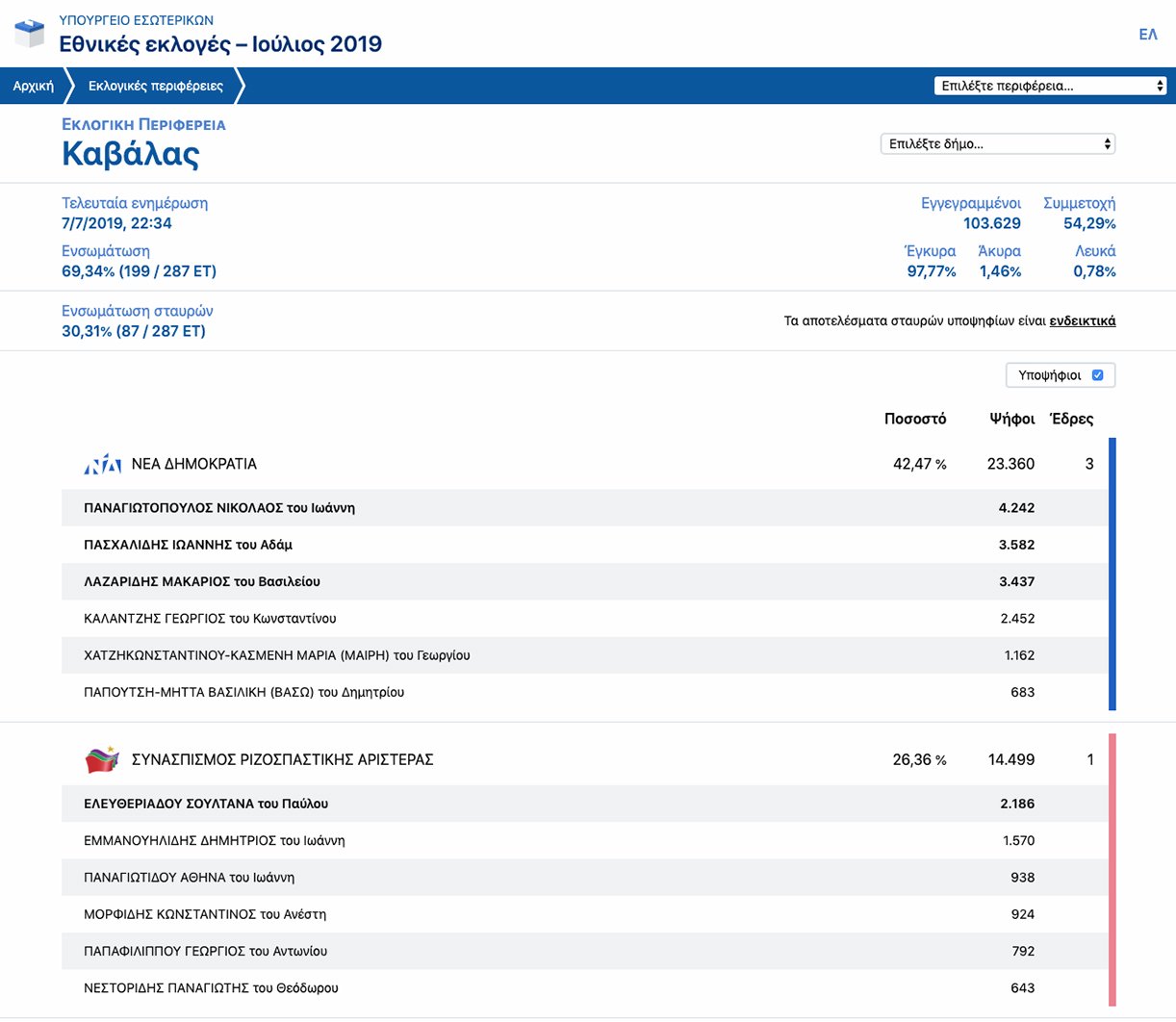Click the 42,47 % percentage value
1176x1022 pixels.
point(920,464)
